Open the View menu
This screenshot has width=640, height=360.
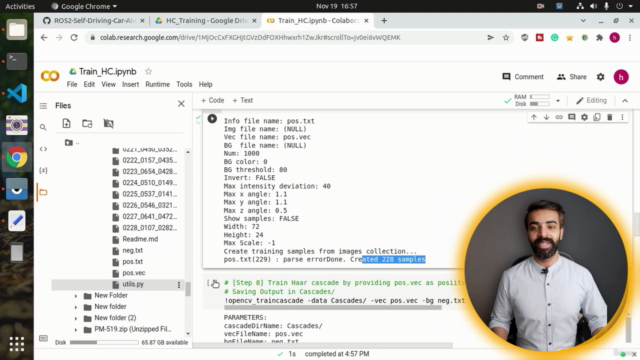click(109, 84)
